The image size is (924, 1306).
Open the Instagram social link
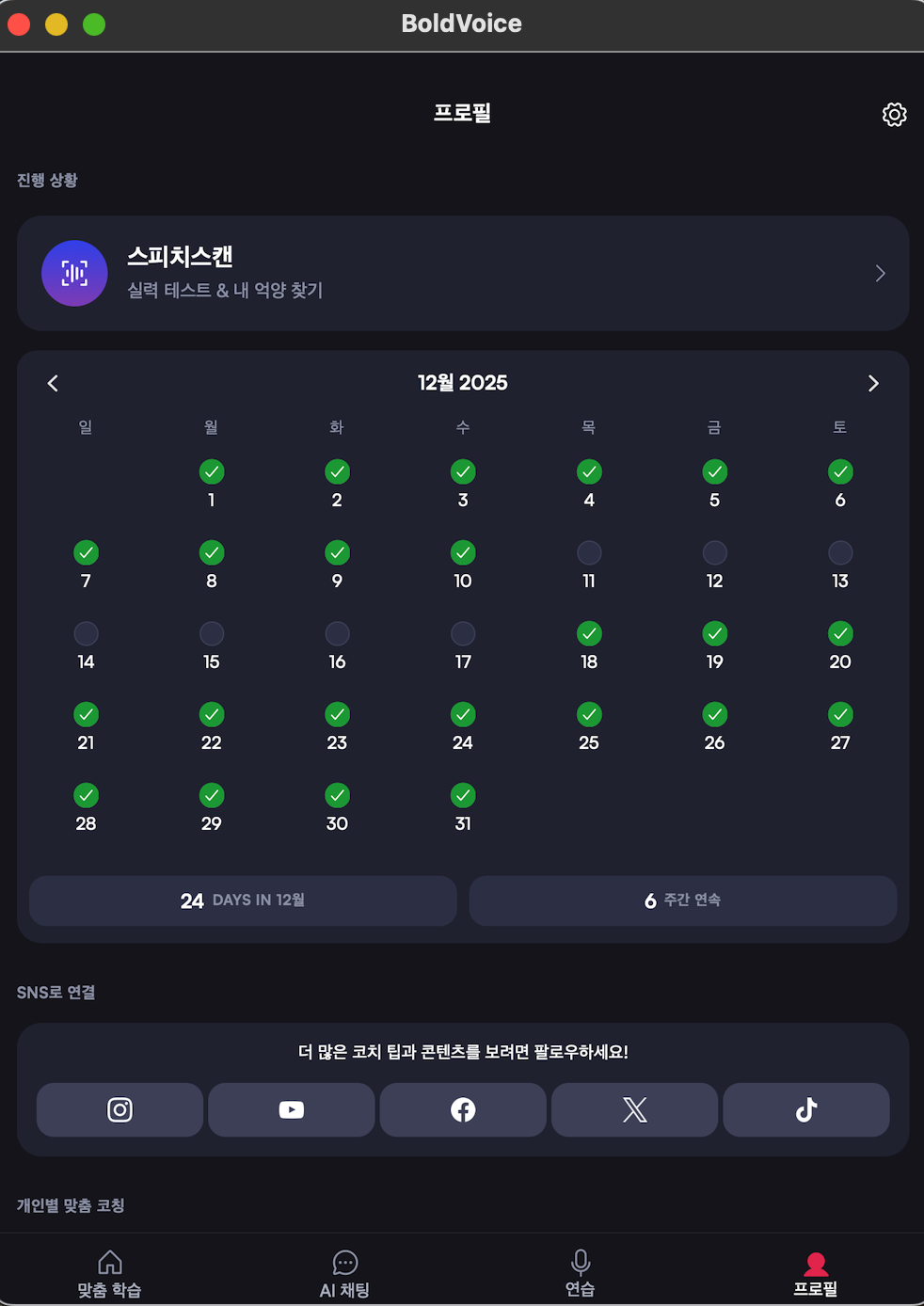[x=119, y=1109]
